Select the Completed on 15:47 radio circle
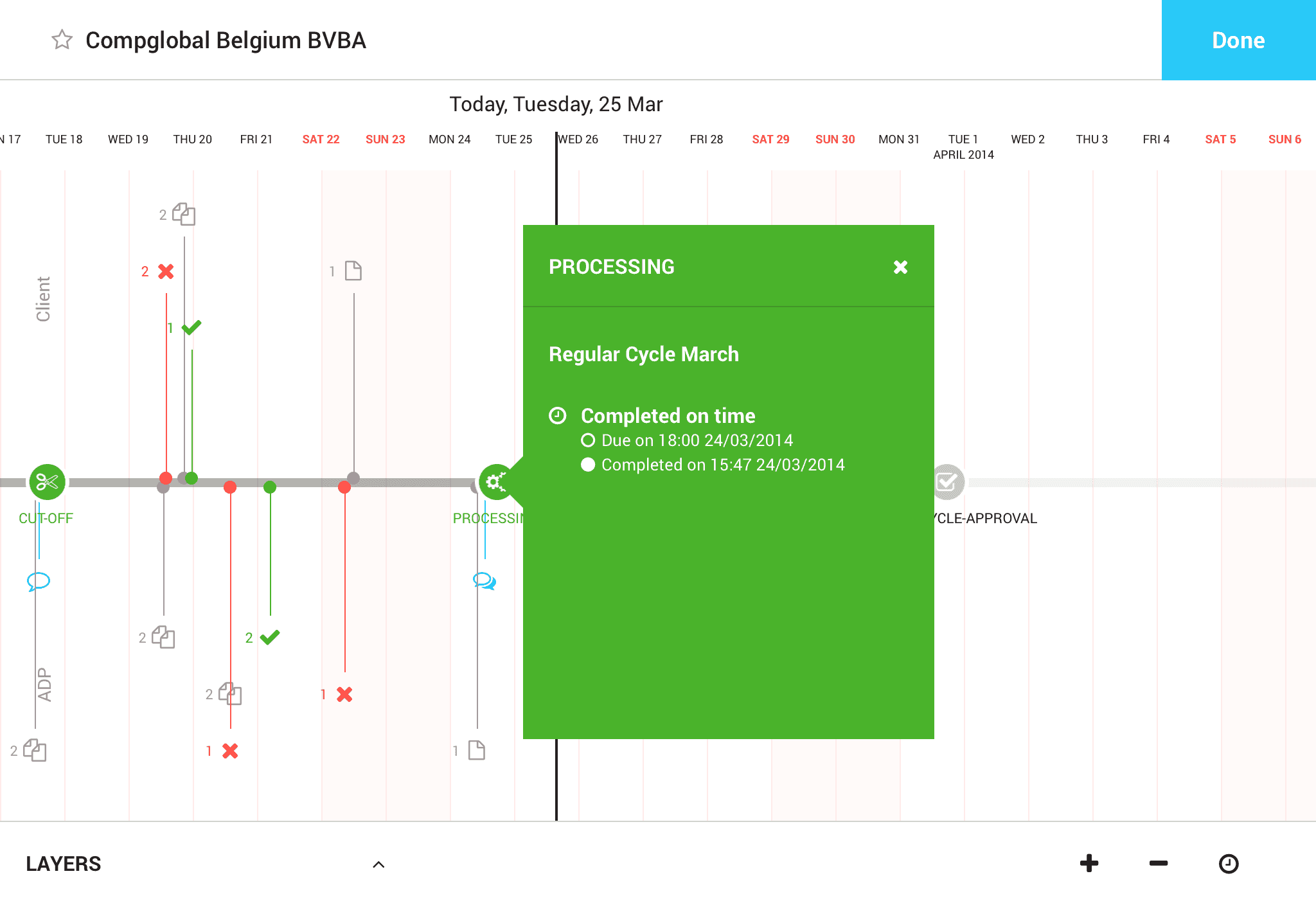1316x903 pixels. (588, 465)
